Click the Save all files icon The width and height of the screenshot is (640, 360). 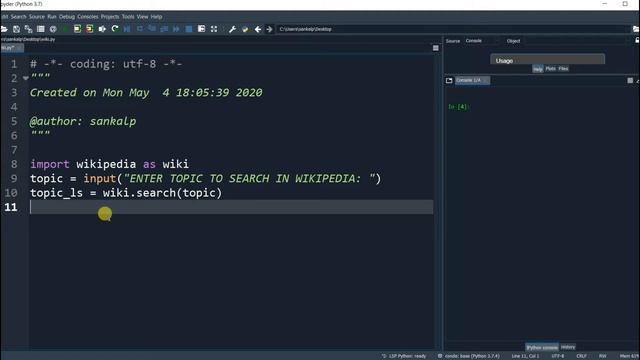click(x=28, y=29)
